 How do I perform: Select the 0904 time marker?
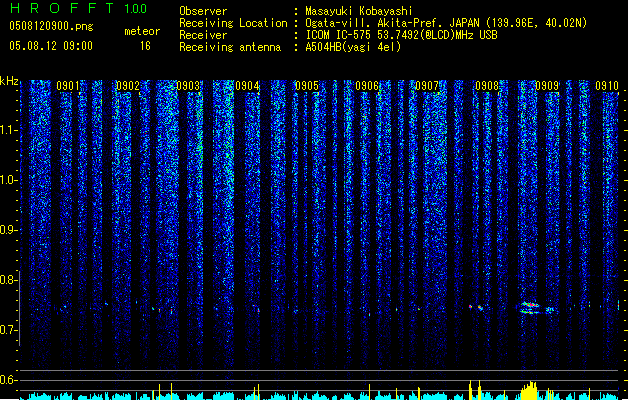[247, 86]
